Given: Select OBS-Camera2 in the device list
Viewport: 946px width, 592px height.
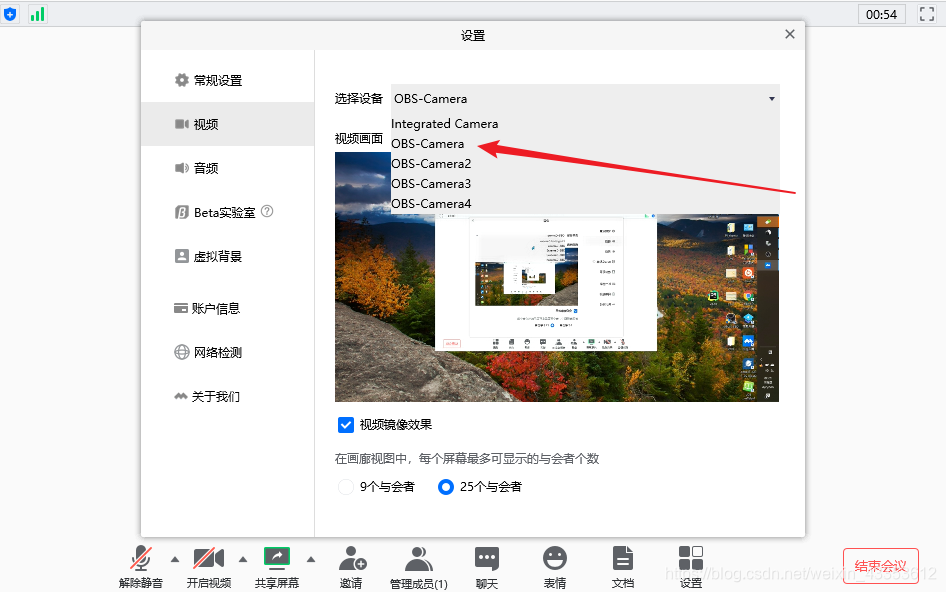Looking at the screenshot, I should 585,164.
